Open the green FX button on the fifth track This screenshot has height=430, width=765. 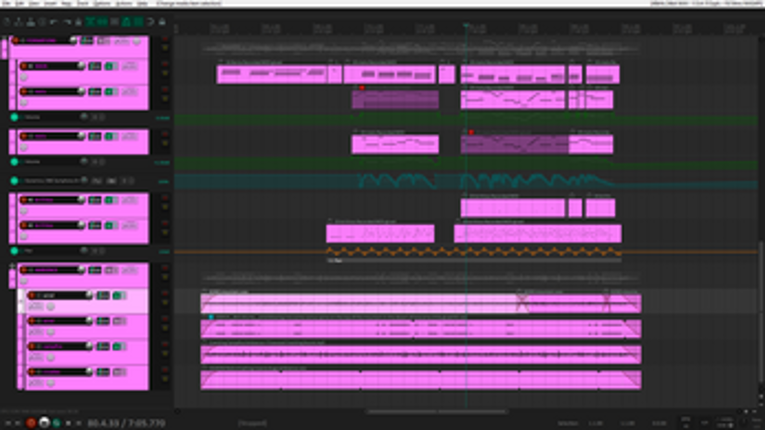[111, 200]
